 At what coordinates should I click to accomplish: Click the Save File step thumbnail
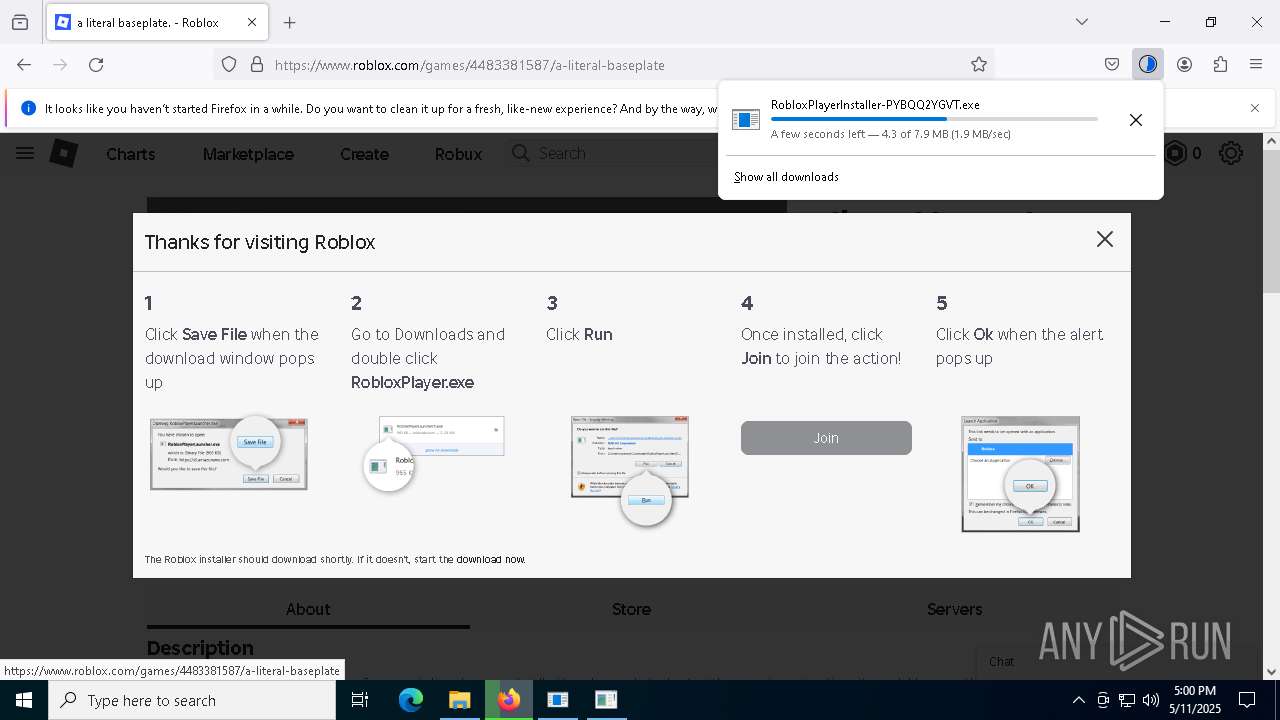tap(229, 454)
